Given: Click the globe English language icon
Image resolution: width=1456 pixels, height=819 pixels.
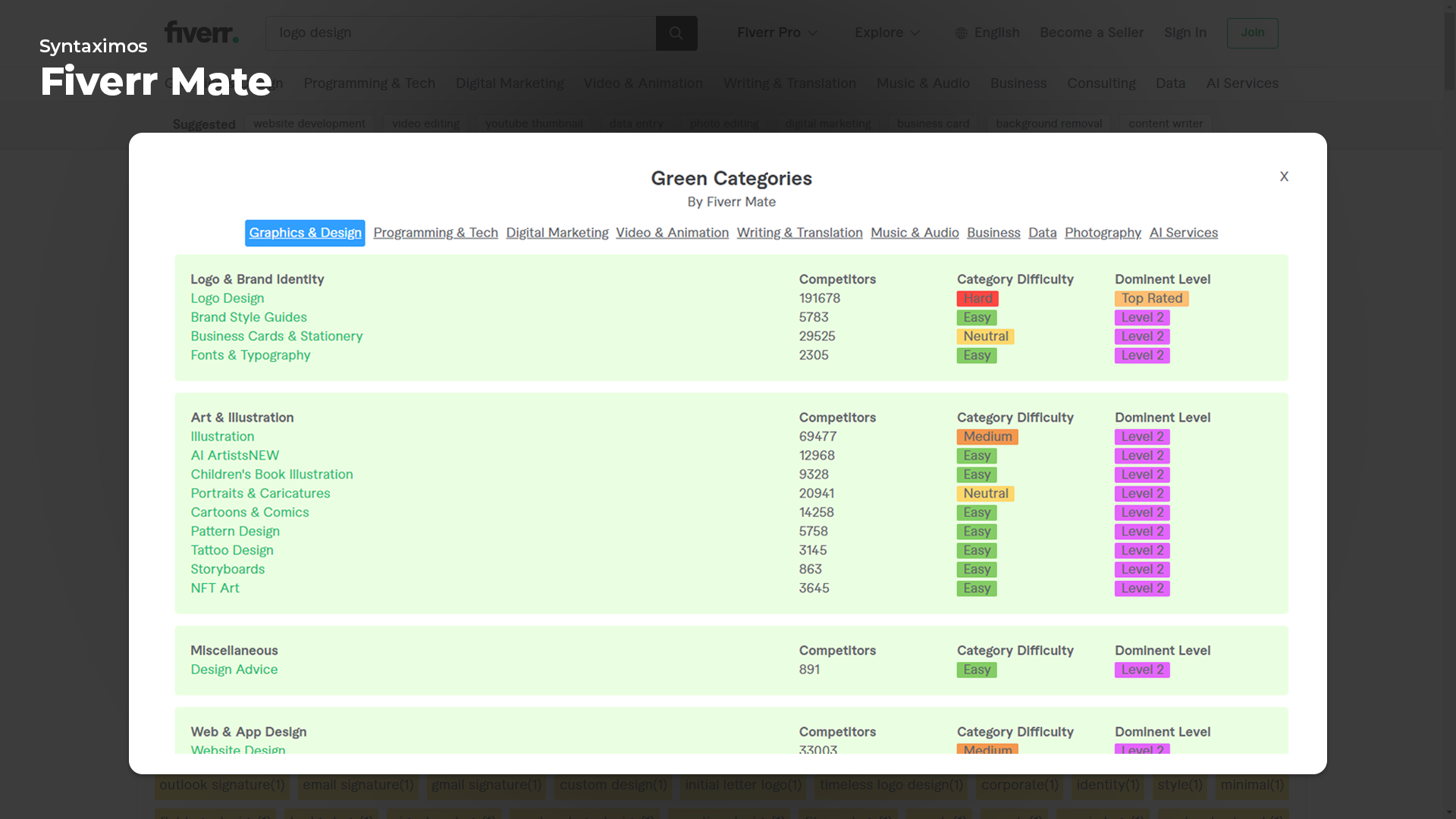Looking at the screenshot, I should coord(961,33).
